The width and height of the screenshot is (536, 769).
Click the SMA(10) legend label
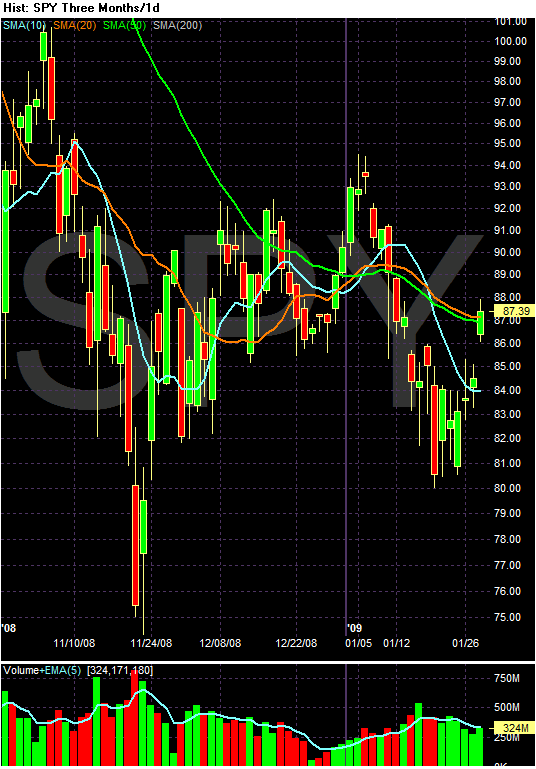tap(25, 25)
